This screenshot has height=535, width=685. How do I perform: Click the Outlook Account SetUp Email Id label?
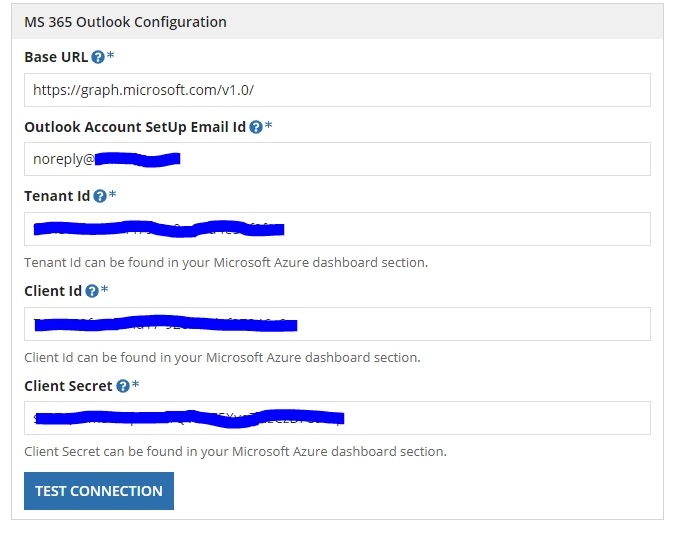(135, 127)
